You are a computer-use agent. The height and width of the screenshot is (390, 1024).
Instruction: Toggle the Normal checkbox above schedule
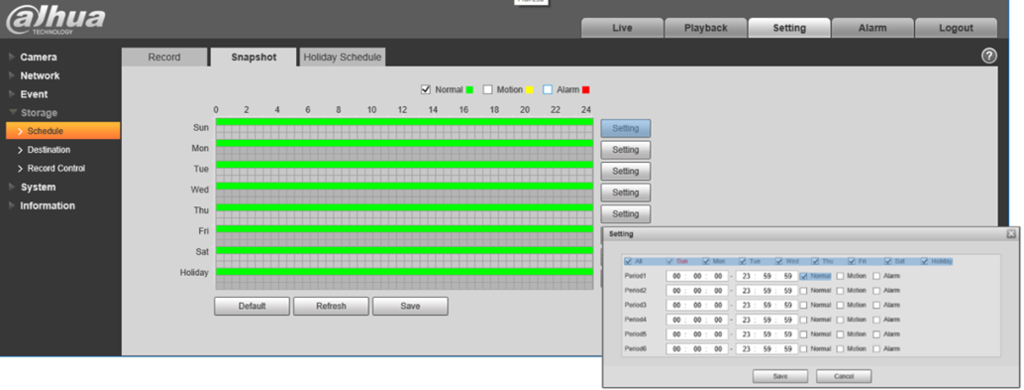tap(426, 89)
